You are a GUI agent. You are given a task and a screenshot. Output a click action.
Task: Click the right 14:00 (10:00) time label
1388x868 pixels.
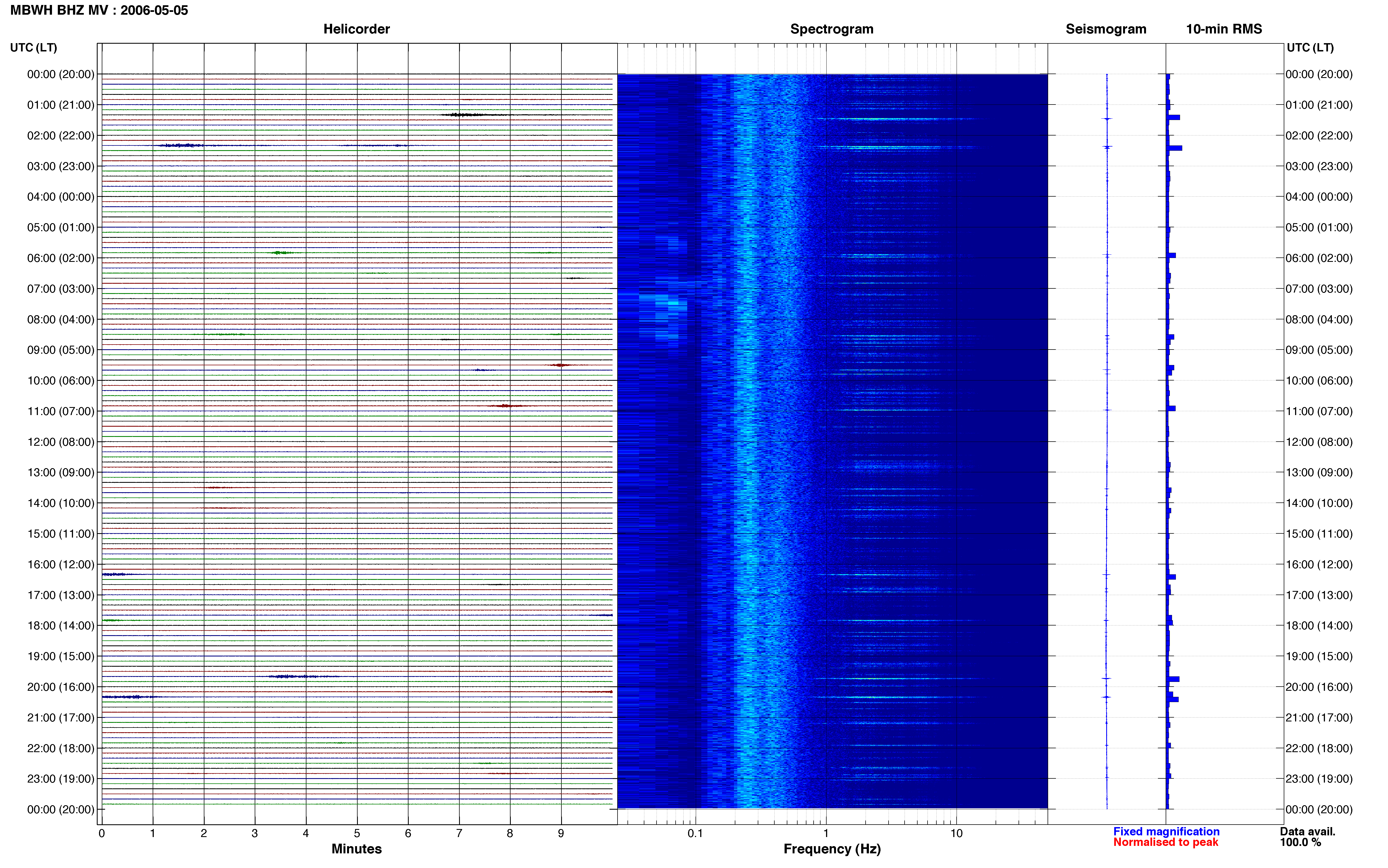point(1319,504)
